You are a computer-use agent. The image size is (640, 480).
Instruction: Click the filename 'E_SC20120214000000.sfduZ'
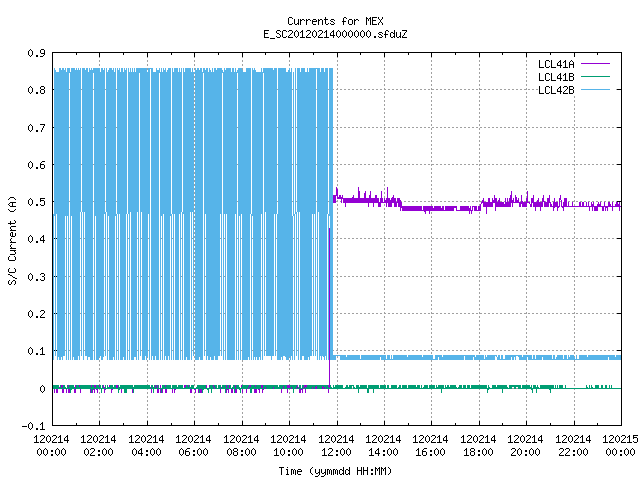click(x=335, y=34)
